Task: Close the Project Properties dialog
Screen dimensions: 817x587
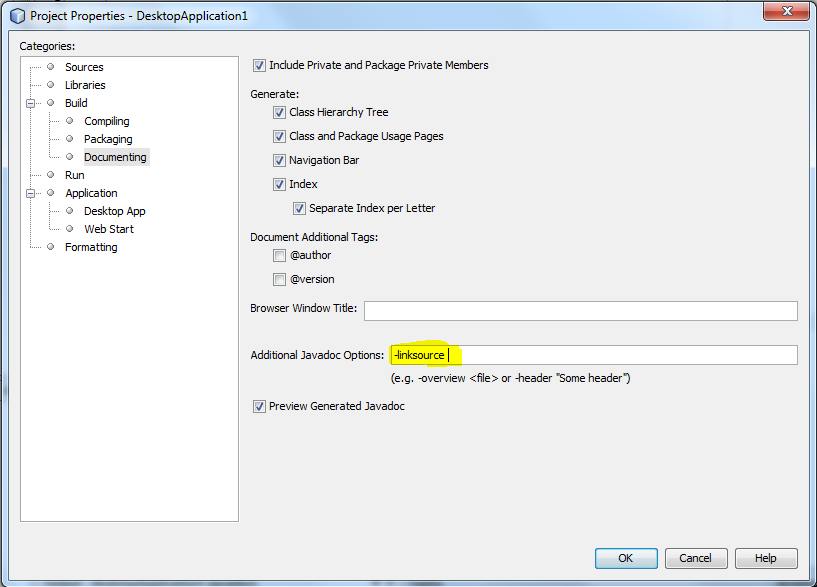Action: point(787,11)
